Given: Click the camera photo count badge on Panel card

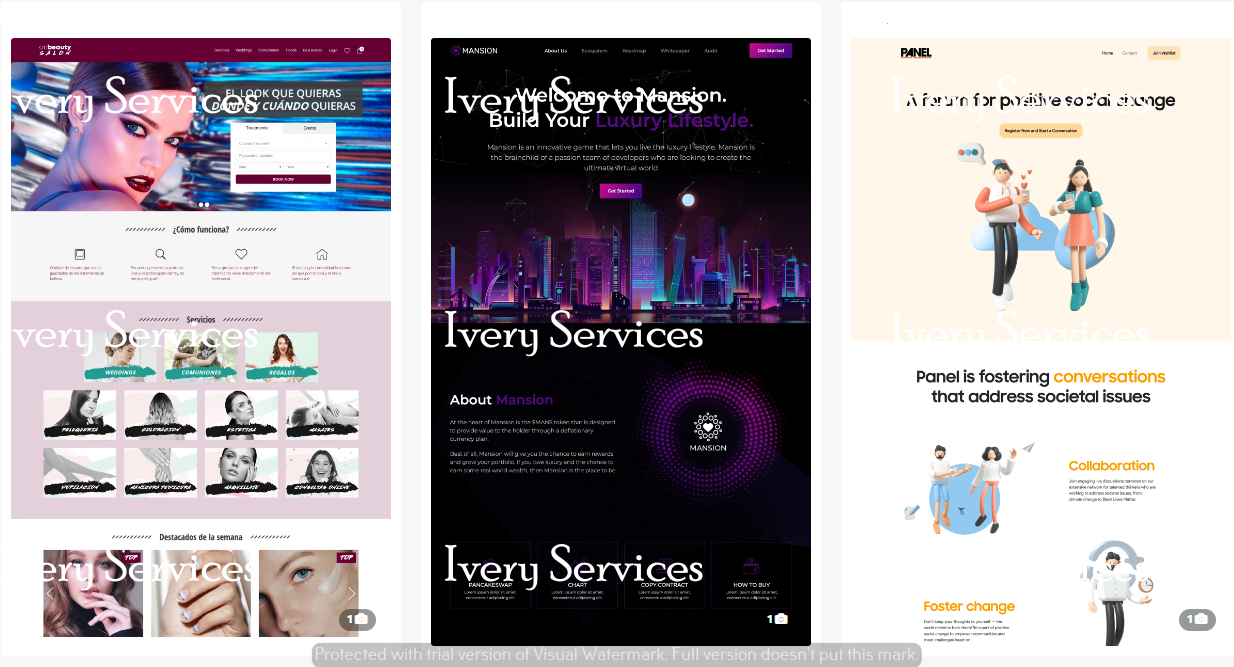Looking at the screenshot, I should point(1197,619).
